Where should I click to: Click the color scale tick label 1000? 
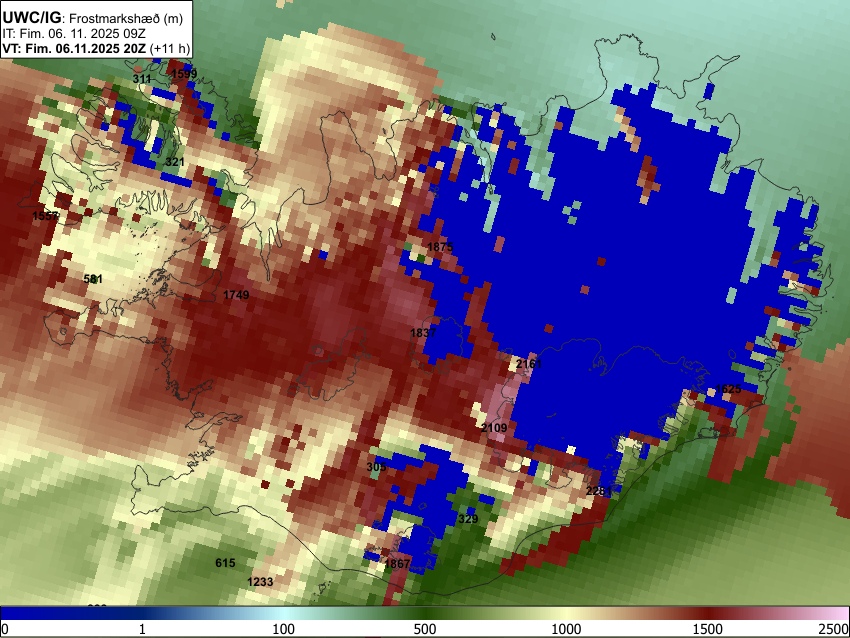566,629
